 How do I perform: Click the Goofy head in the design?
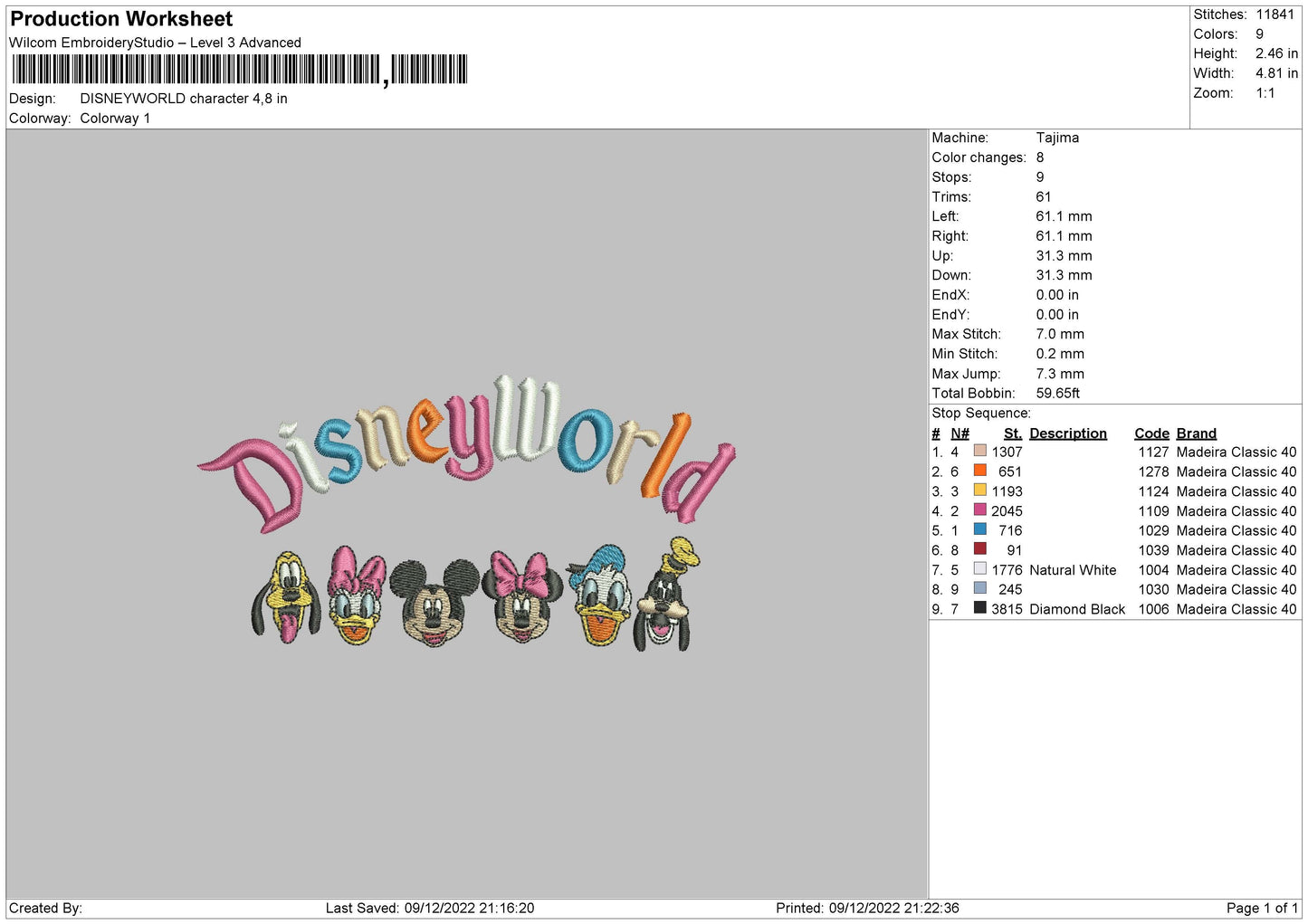tap(668, 595)
